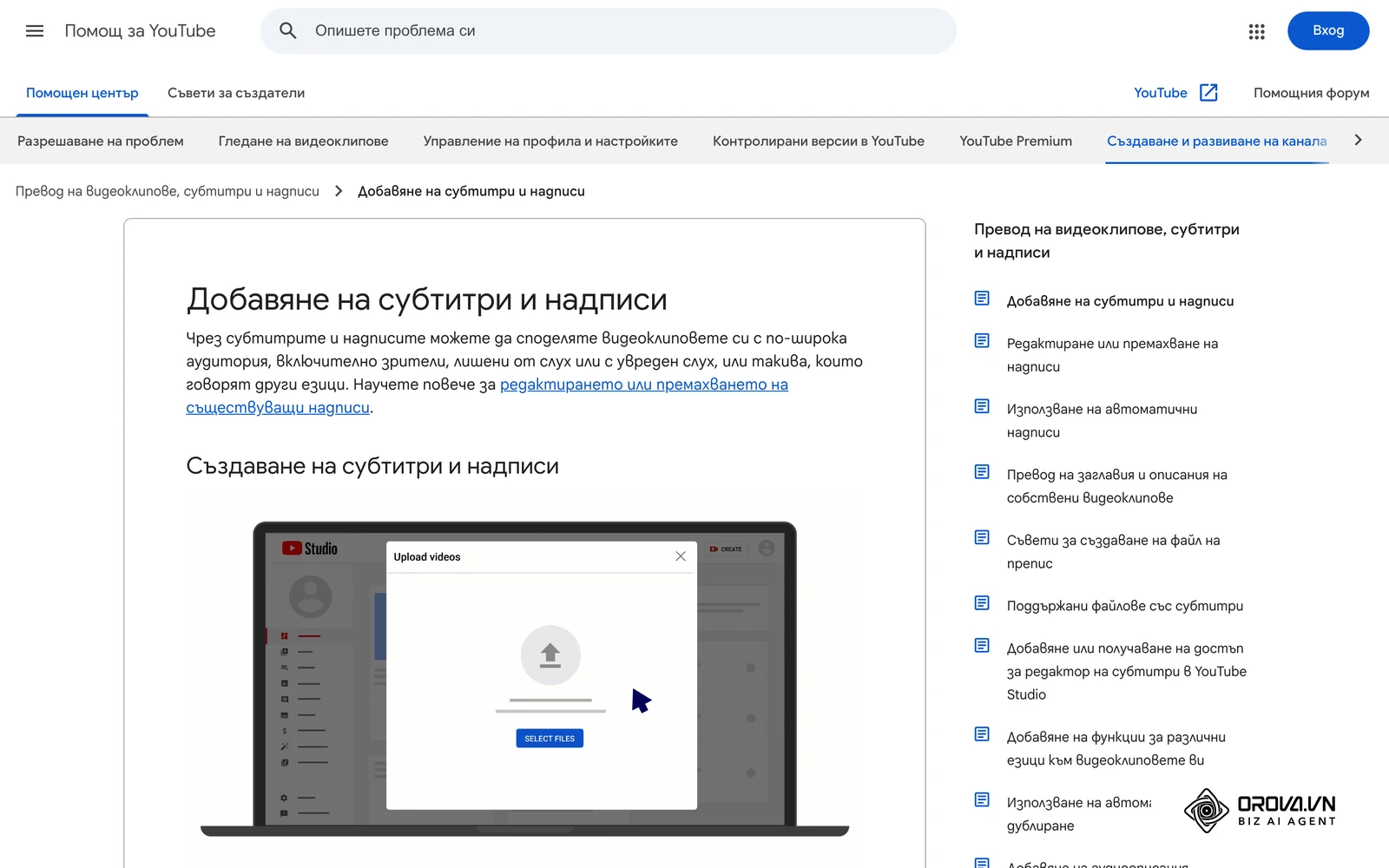This screenshot has height=868, width=1389.
Task: Switch to Съвети за създатели tab
Action: pyautogui.click(x=236, y=93)
